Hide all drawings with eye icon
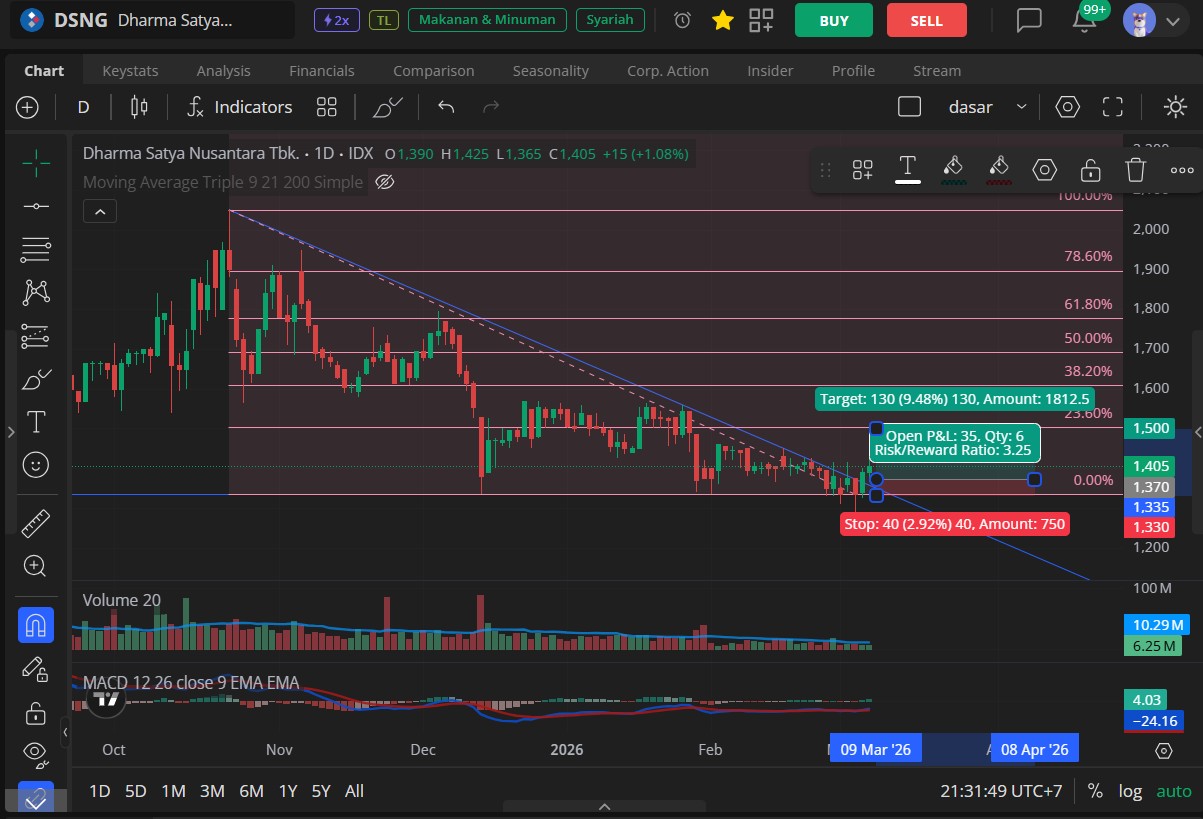1203x819 pixels. [x=36, y=753]
